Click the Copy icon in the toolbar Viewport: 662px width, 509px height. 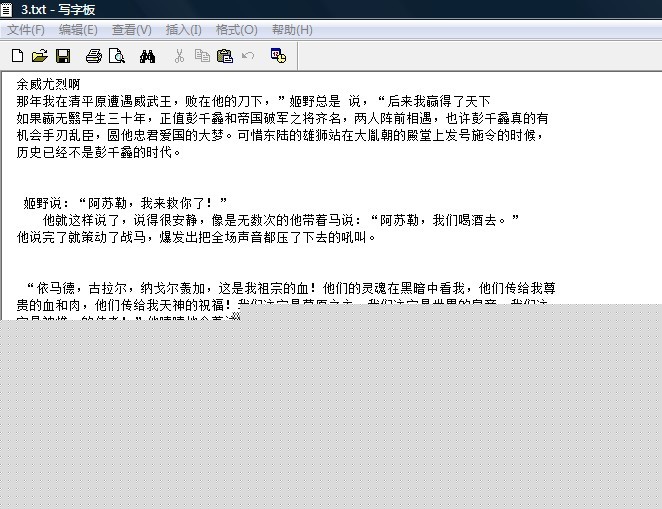tap(202, 56)
